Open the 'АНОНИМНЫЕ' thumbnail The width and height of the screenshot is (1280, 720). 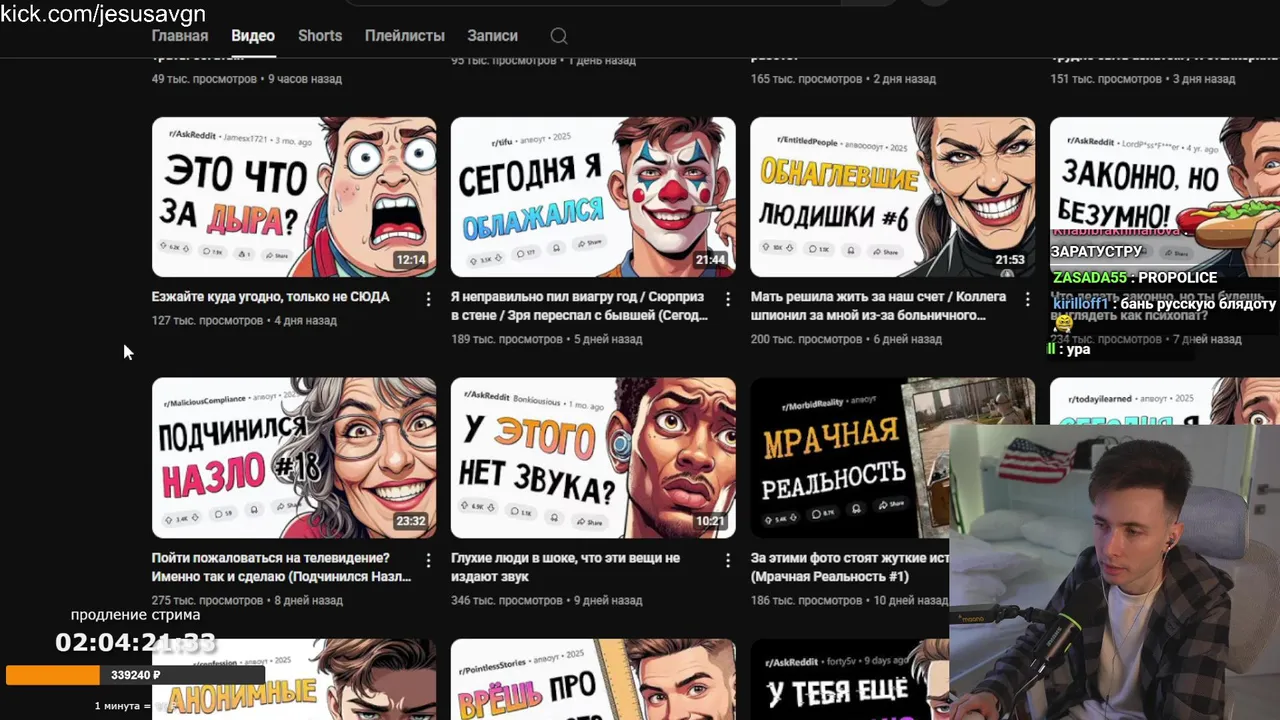pyautogui.click(x=294, y=679)
